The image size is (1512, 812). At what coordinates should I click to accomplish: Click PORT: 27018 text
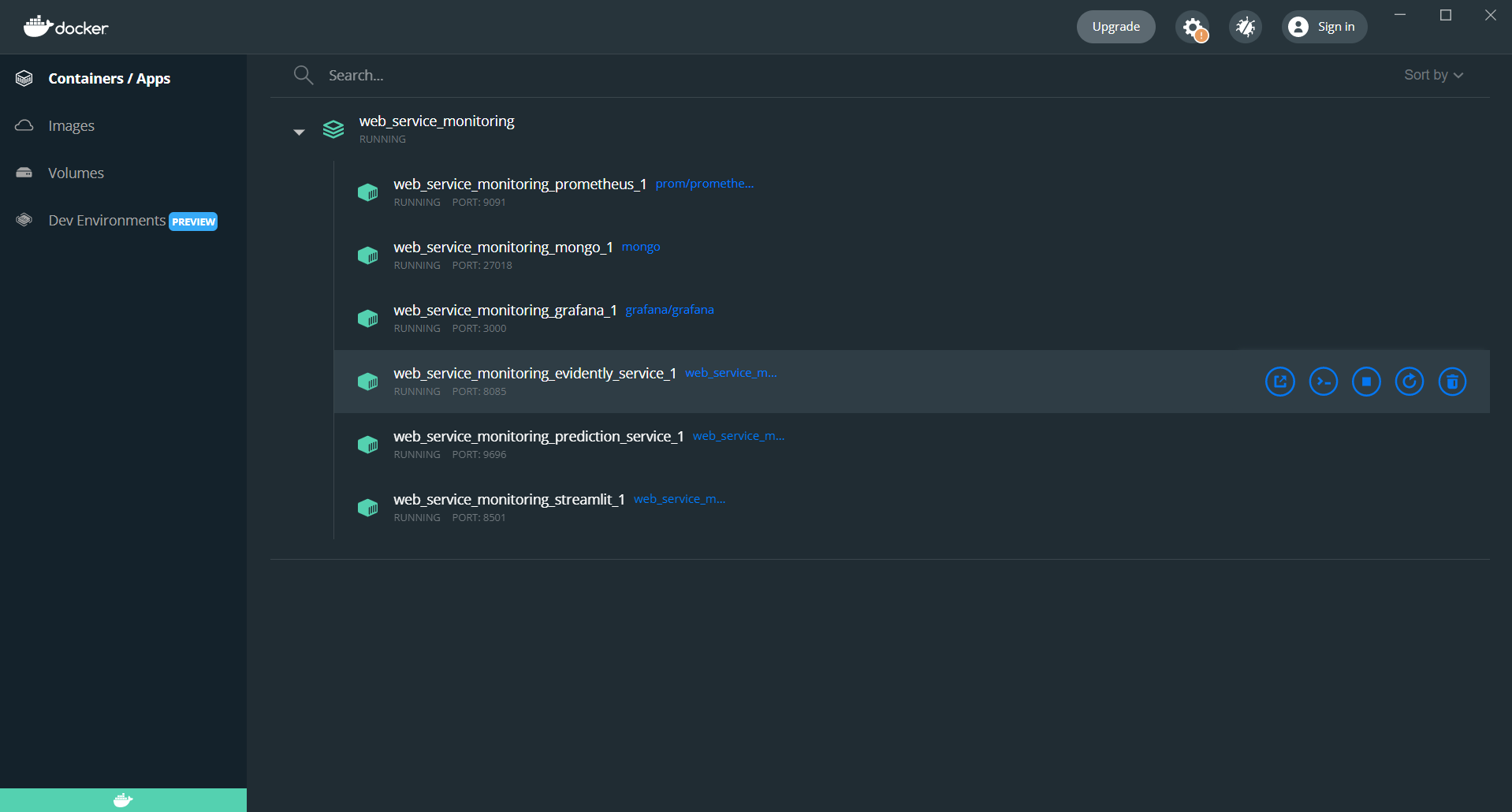click(482, 266)
